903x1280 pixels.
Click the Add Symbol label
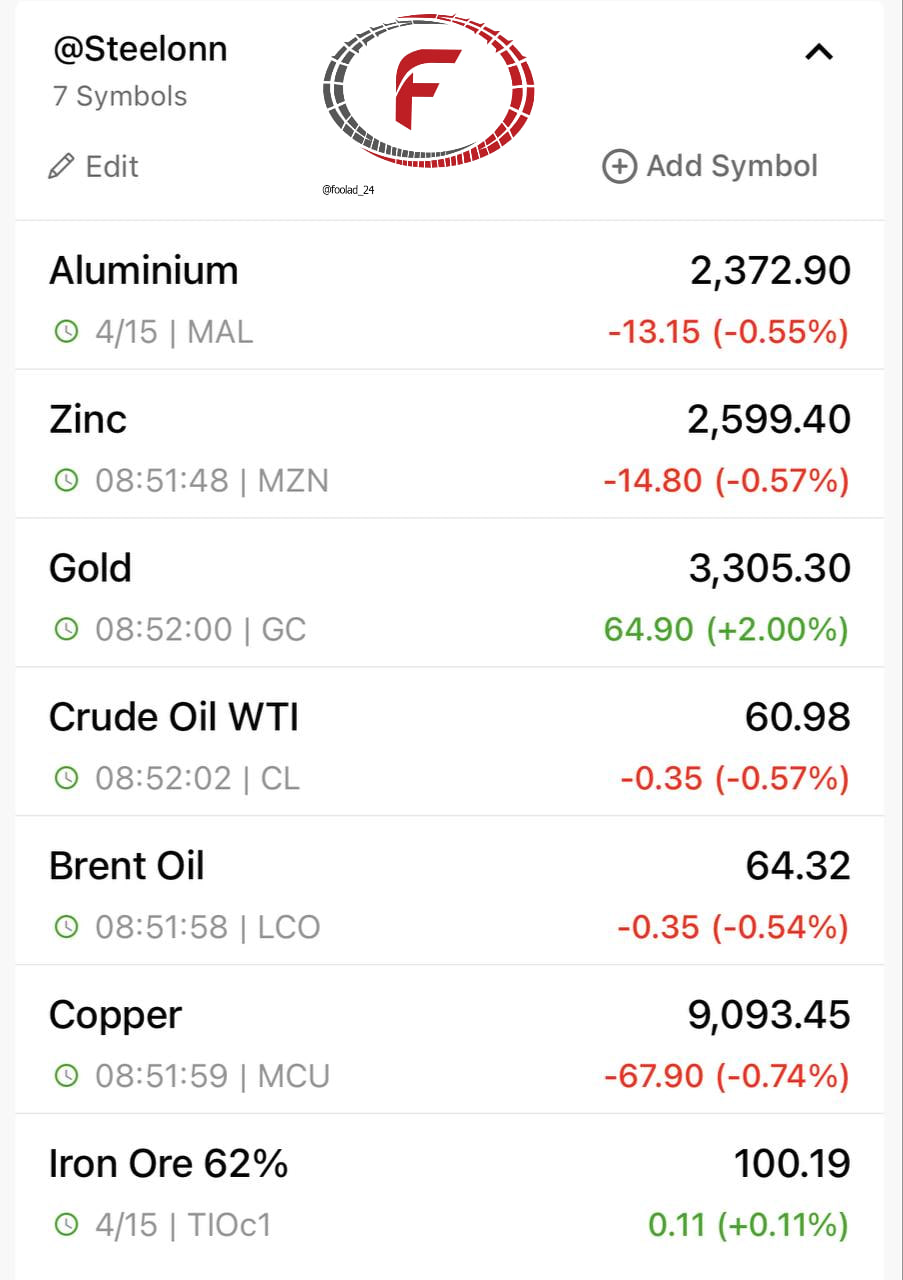coord(732,166)
